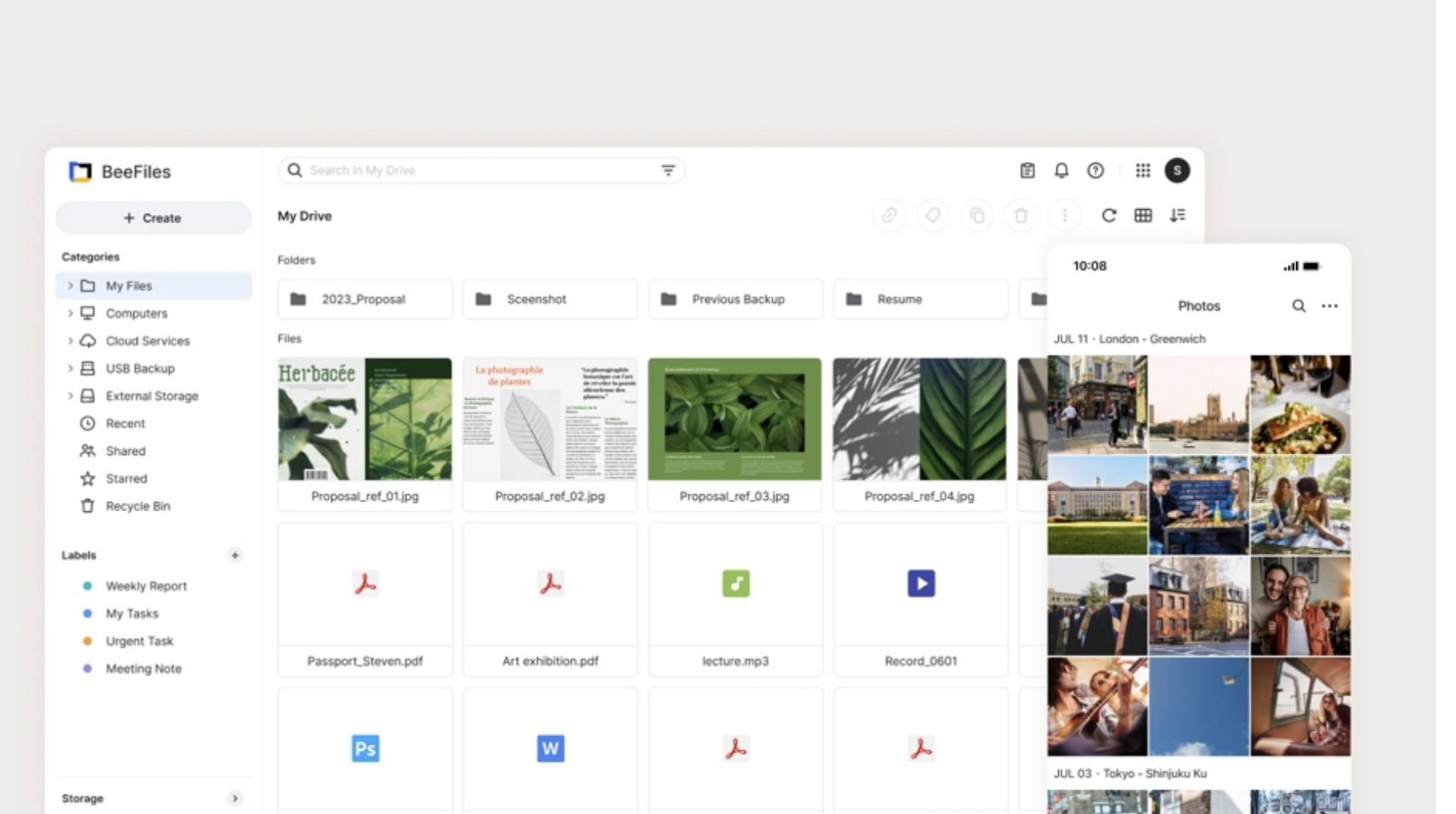Click the Storage section label
Image resolution: width=1456 pixels, height=814 pixels.
(x=82, y=798)
